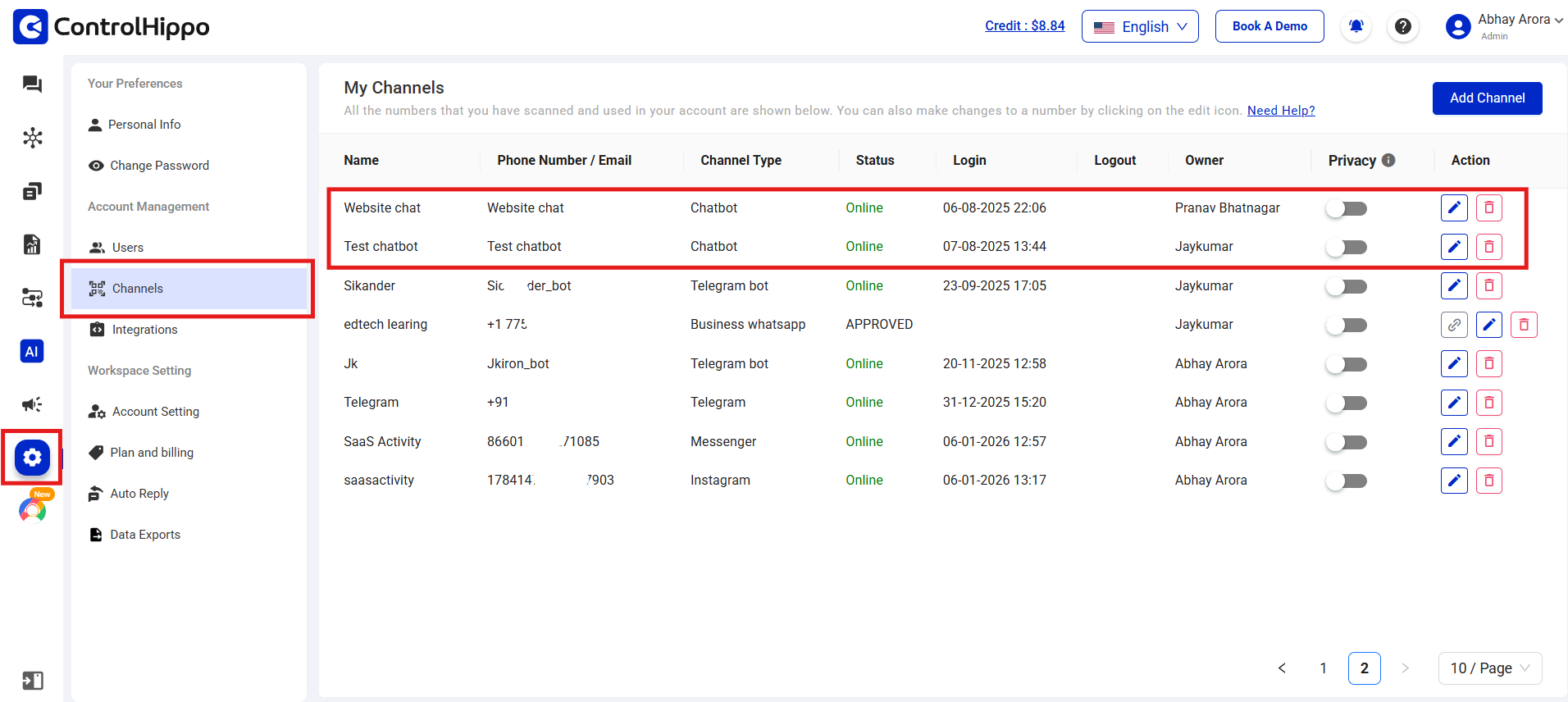This screenshot has height=702, width=1568.
Task: Toggle privacy for Website chat channel
Action: (x=1347, y=208)
